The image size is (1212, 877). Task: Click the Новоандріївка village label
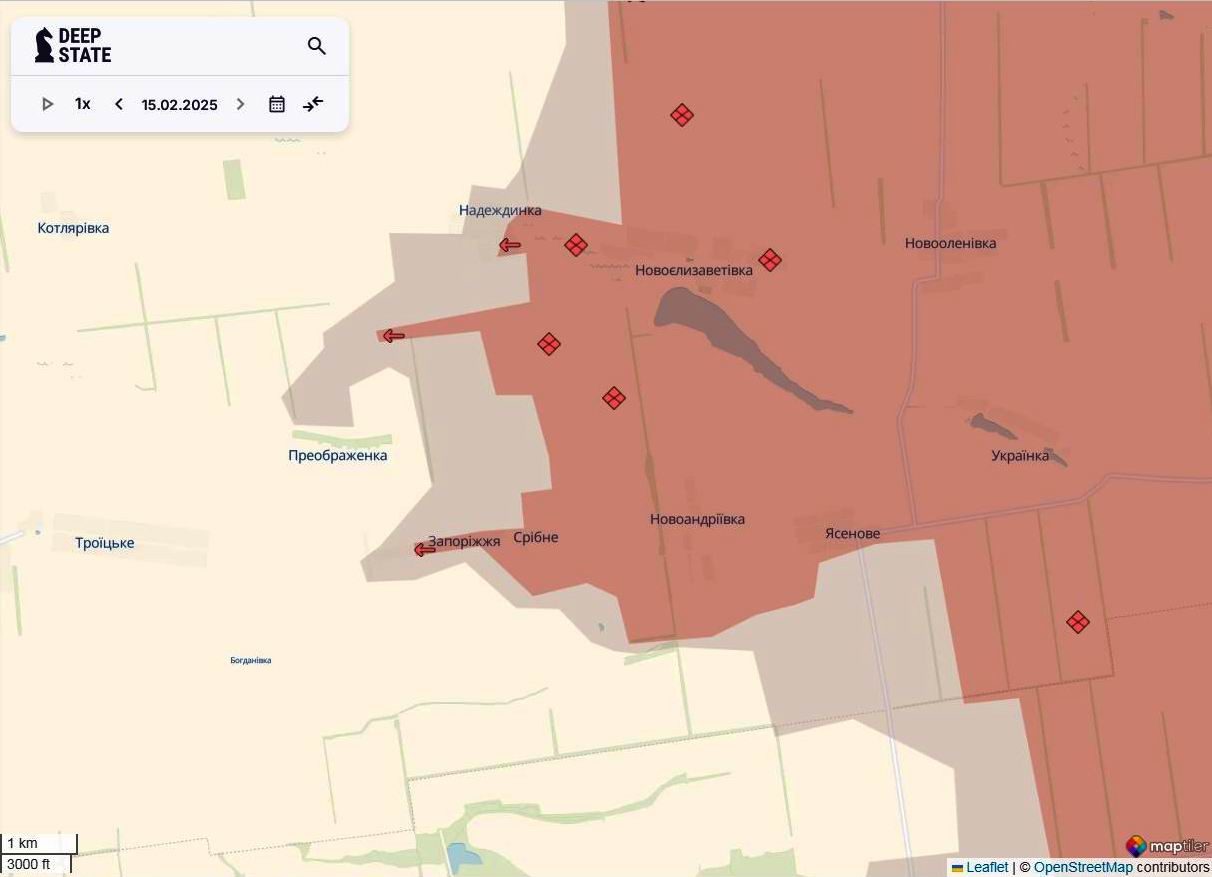click(x=698, y=518)
